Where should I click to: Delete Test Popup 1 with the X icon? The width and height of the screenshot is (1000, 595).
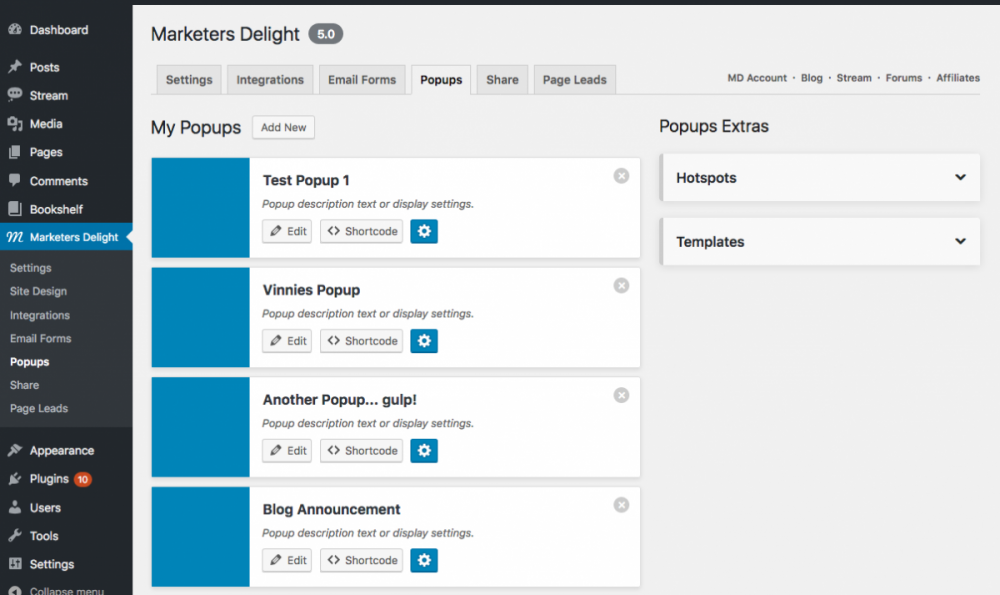pyautogui.click(x=621, y=175)
